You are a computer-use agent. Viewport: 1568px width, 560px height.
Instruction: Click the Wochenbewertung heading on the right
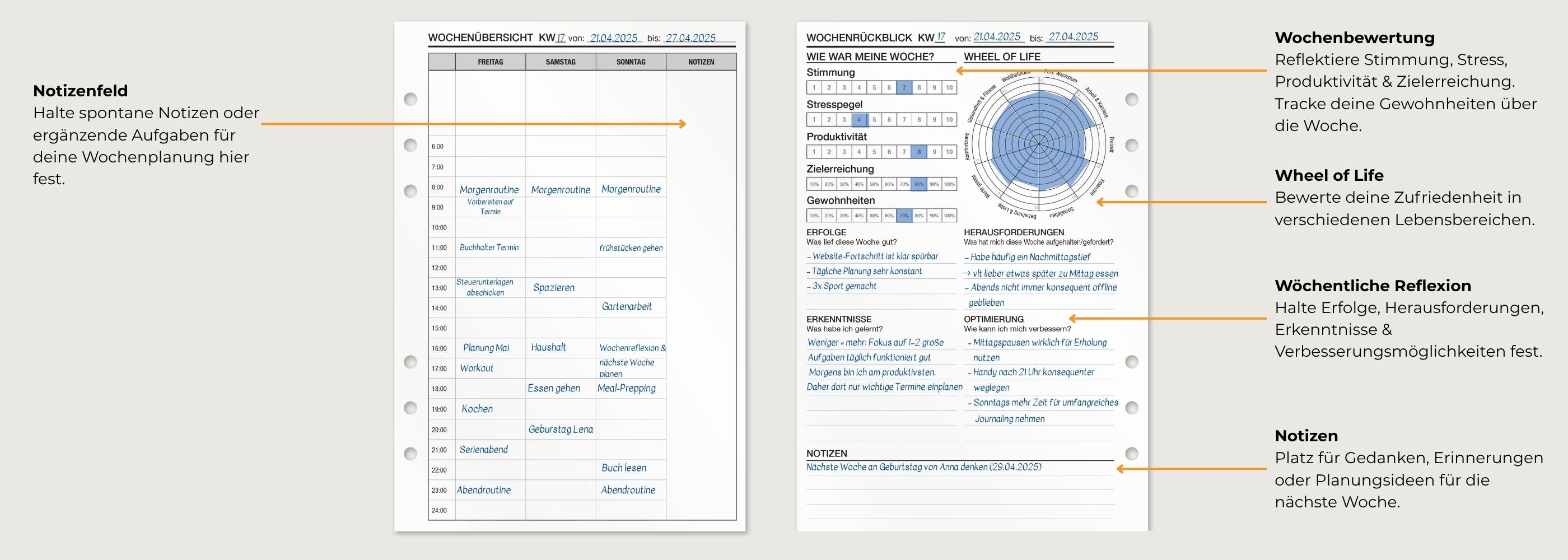(1354, 38)
